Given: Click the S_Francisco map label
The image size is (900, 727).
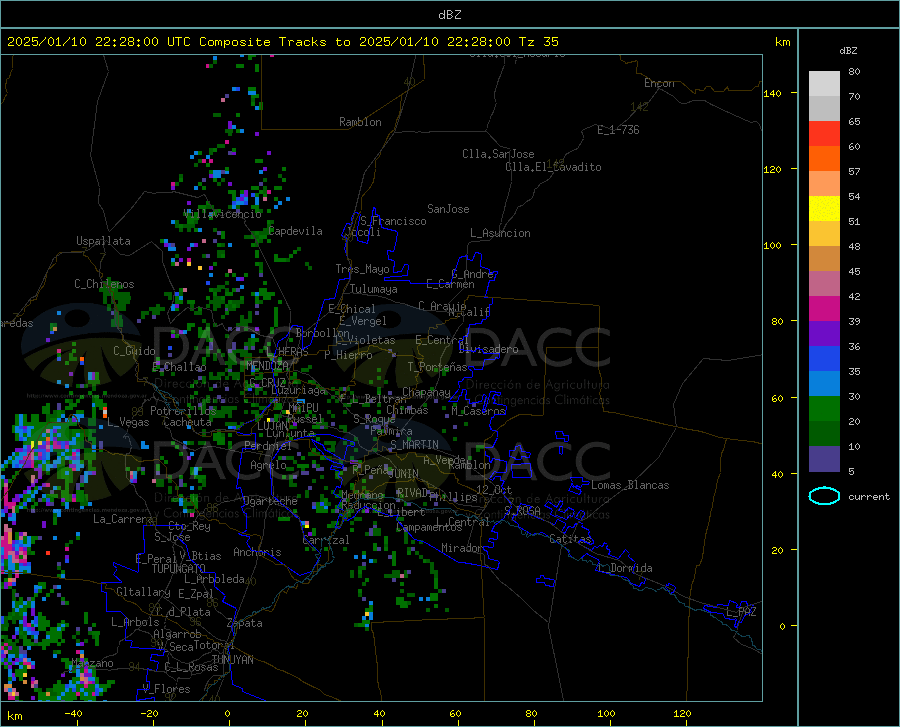Looking at the screenshot, I should [x=393, y=221].
